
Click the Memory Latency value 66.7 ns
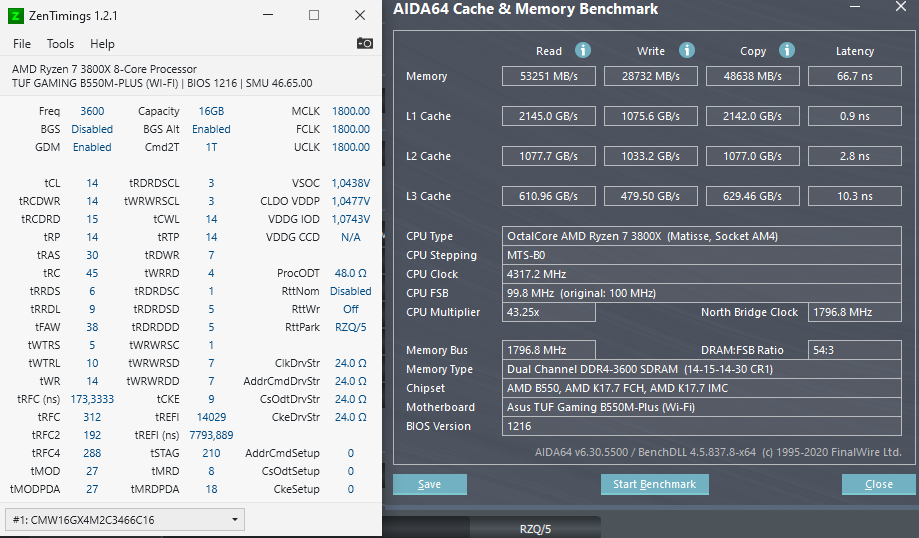pos(855,76)
